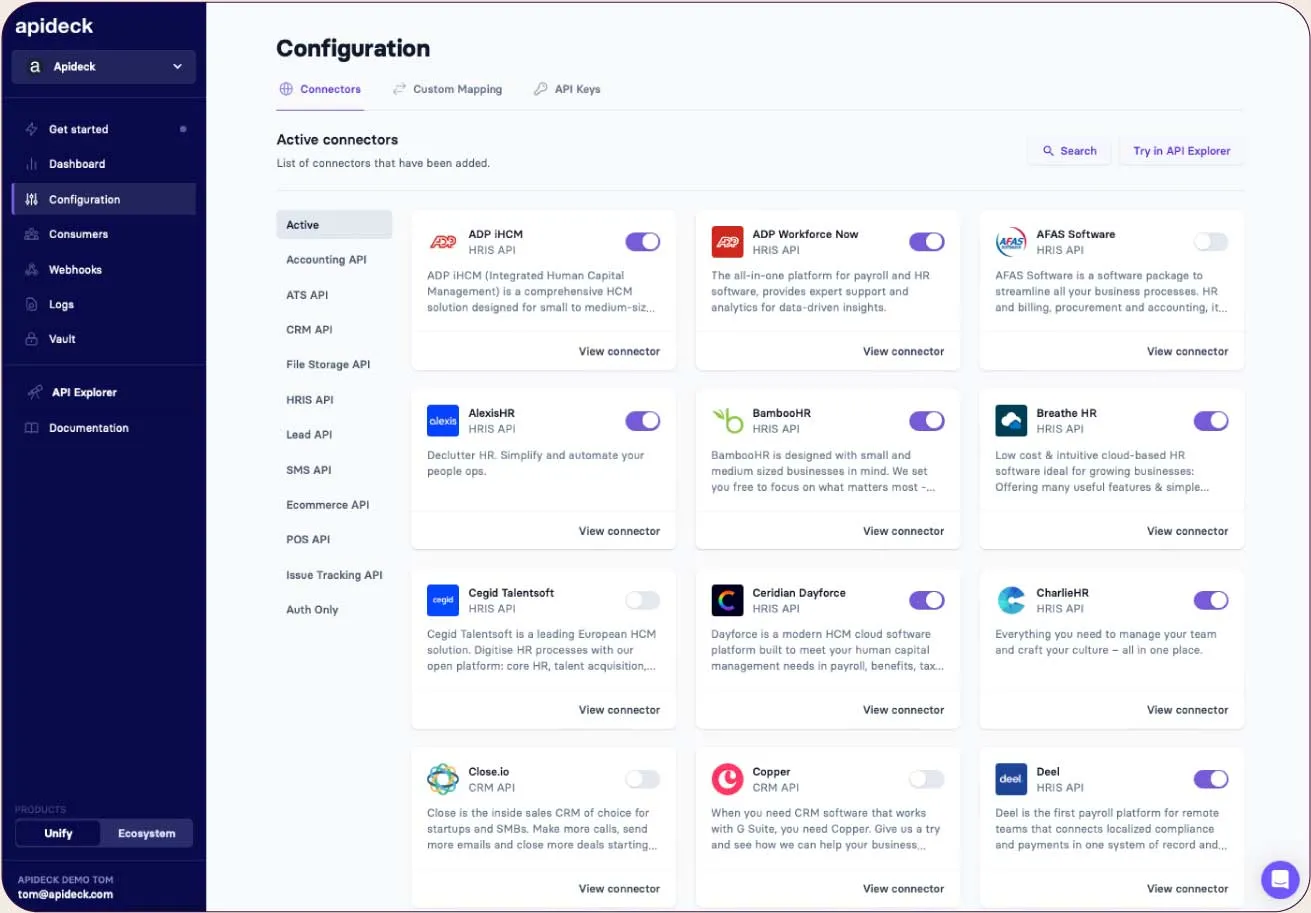Click View connector for BambooHR
Screen dimensions: 1311x913
pos(903,531)
